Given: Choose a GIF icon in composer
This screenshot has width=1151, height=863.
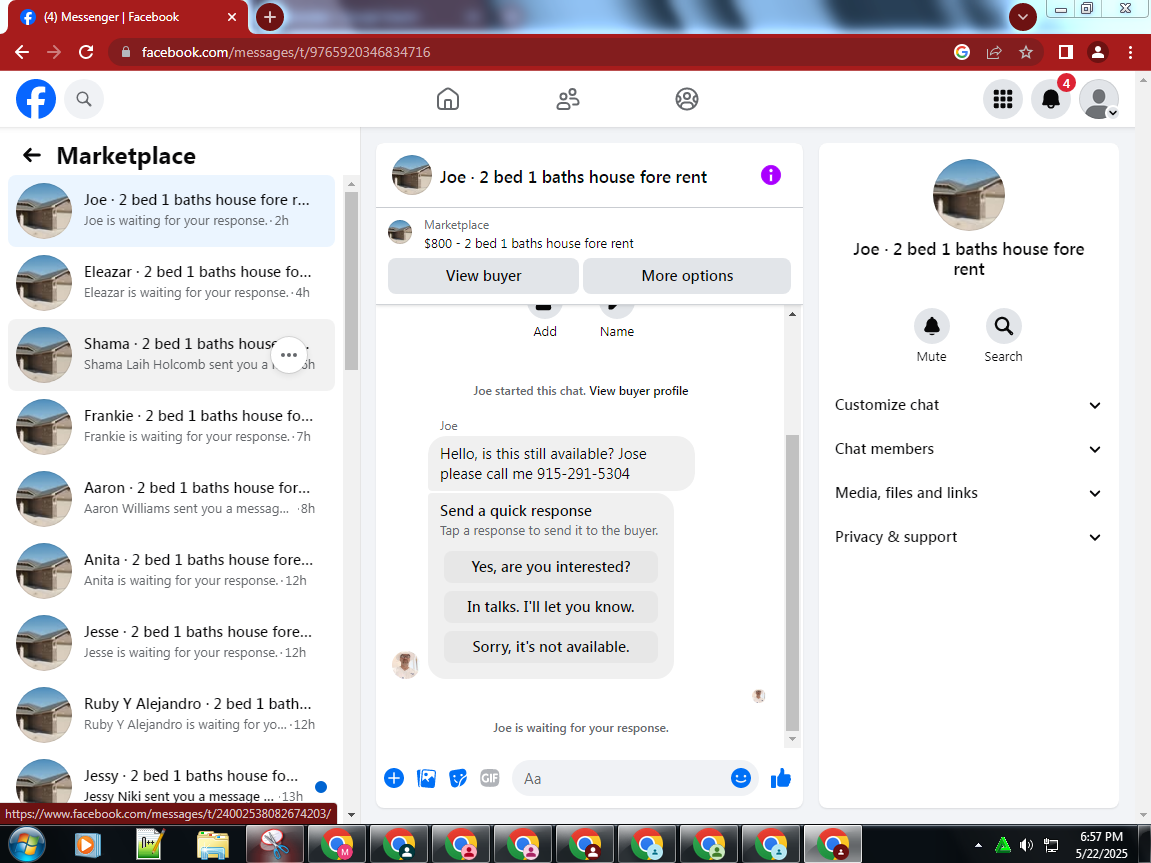Looking at the screenshot, I should pos(490,779).
